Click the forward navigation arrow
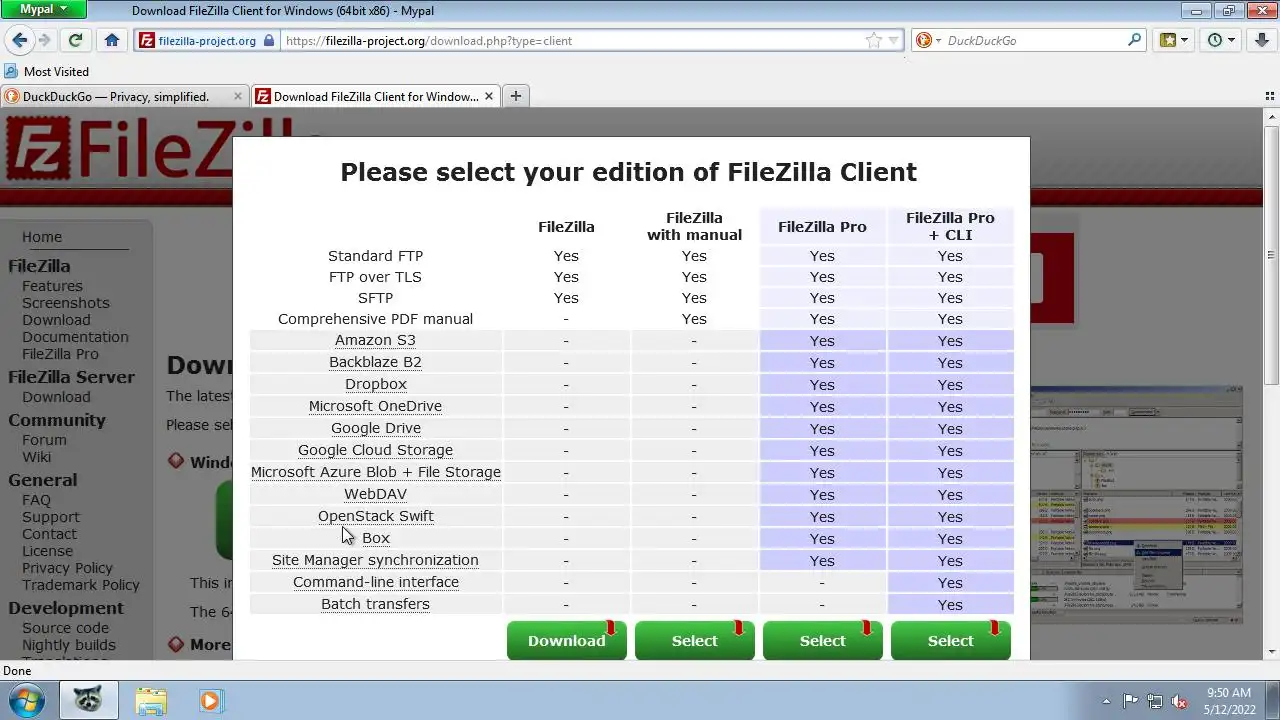 (45, 41)
